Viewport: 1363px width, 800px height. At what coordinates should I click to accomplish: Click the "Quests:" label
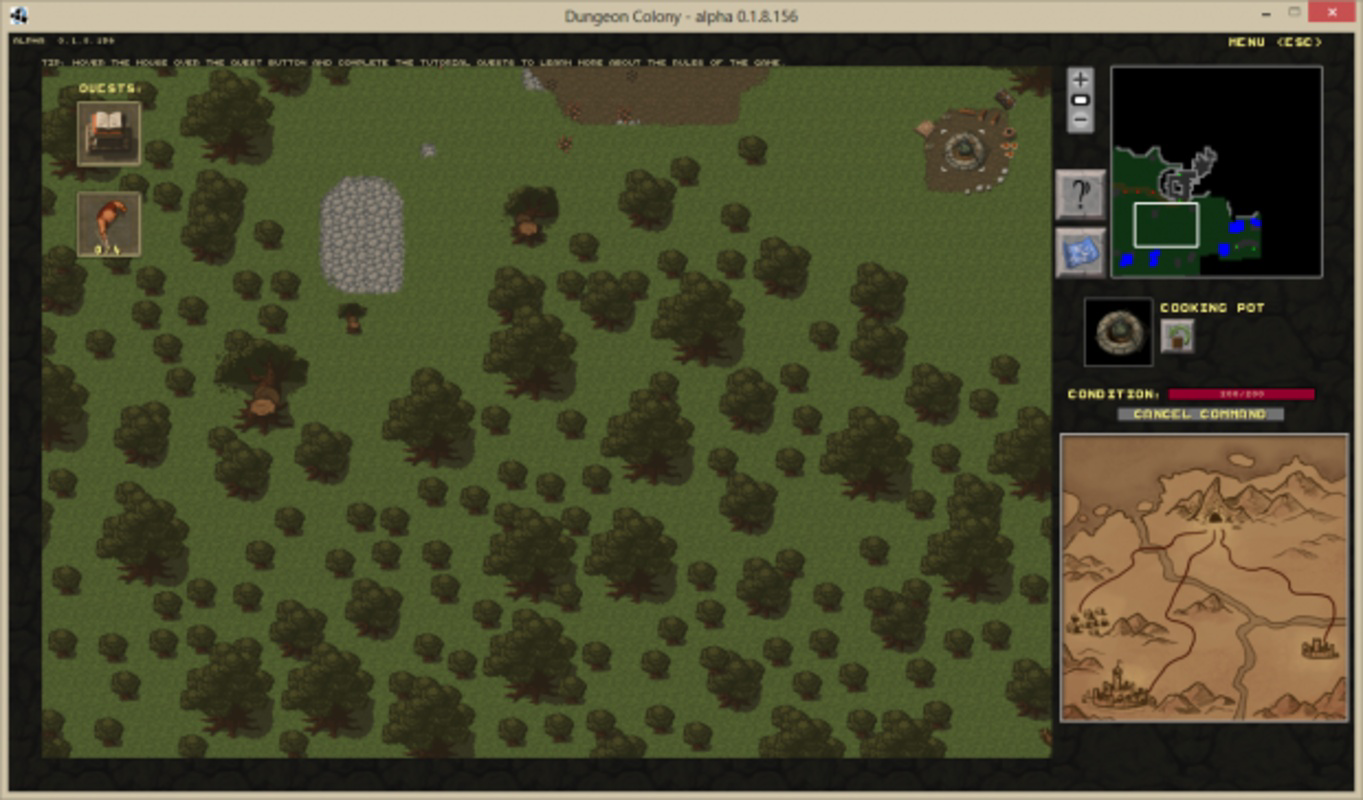tap(110, 88)
